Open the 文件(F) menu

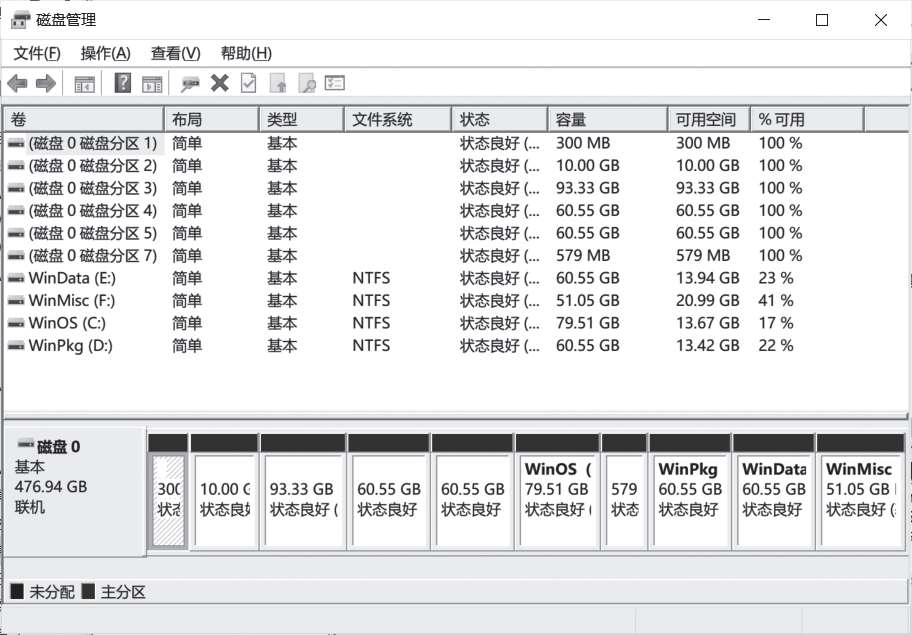tap(37, 53)
